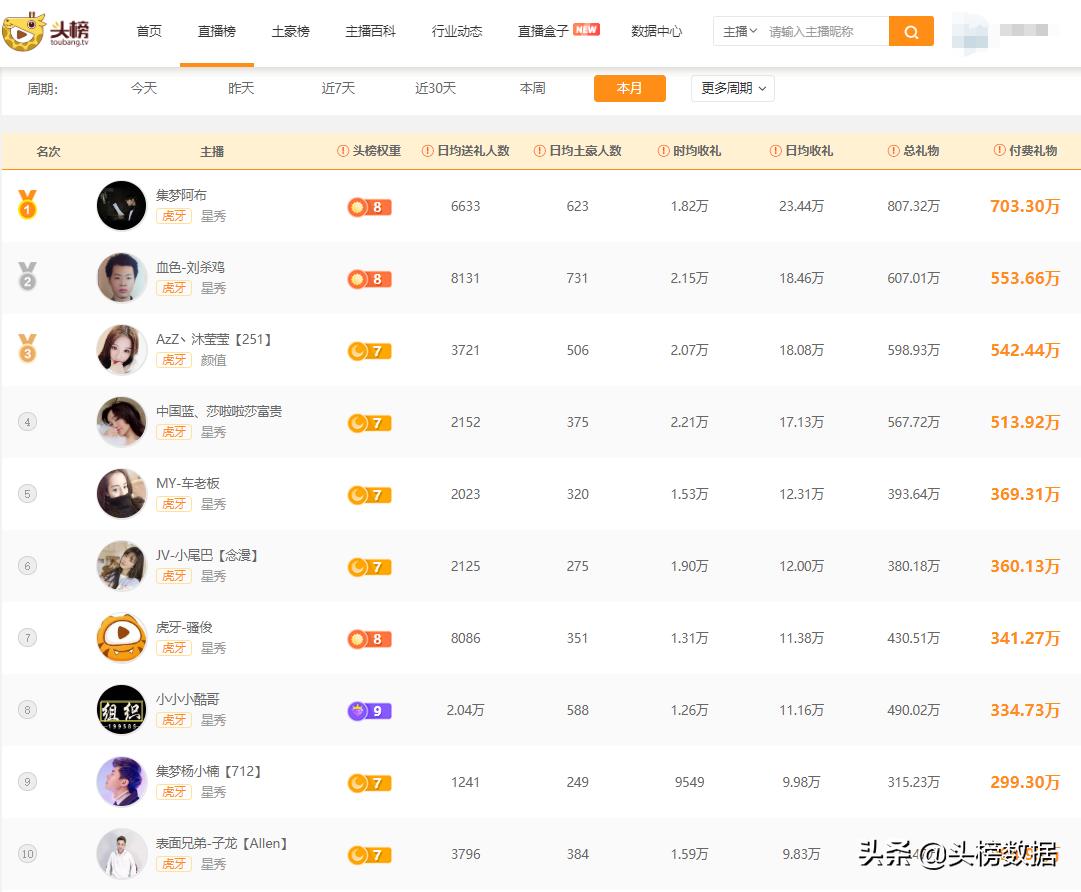Click the orange search magnifier button

pos(911,32)
